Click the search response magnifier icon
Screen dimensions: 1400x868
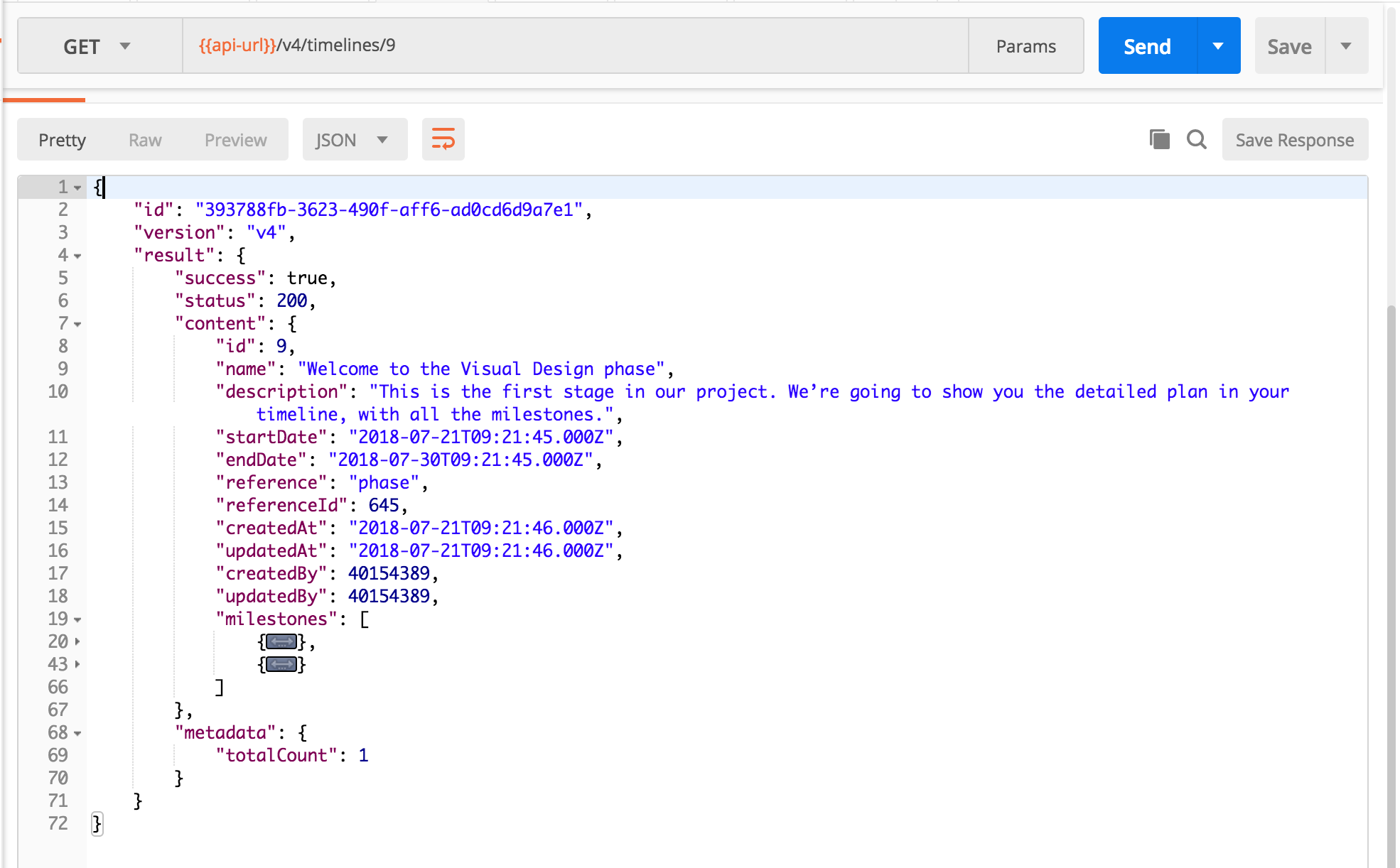(x=1197, y=139)
